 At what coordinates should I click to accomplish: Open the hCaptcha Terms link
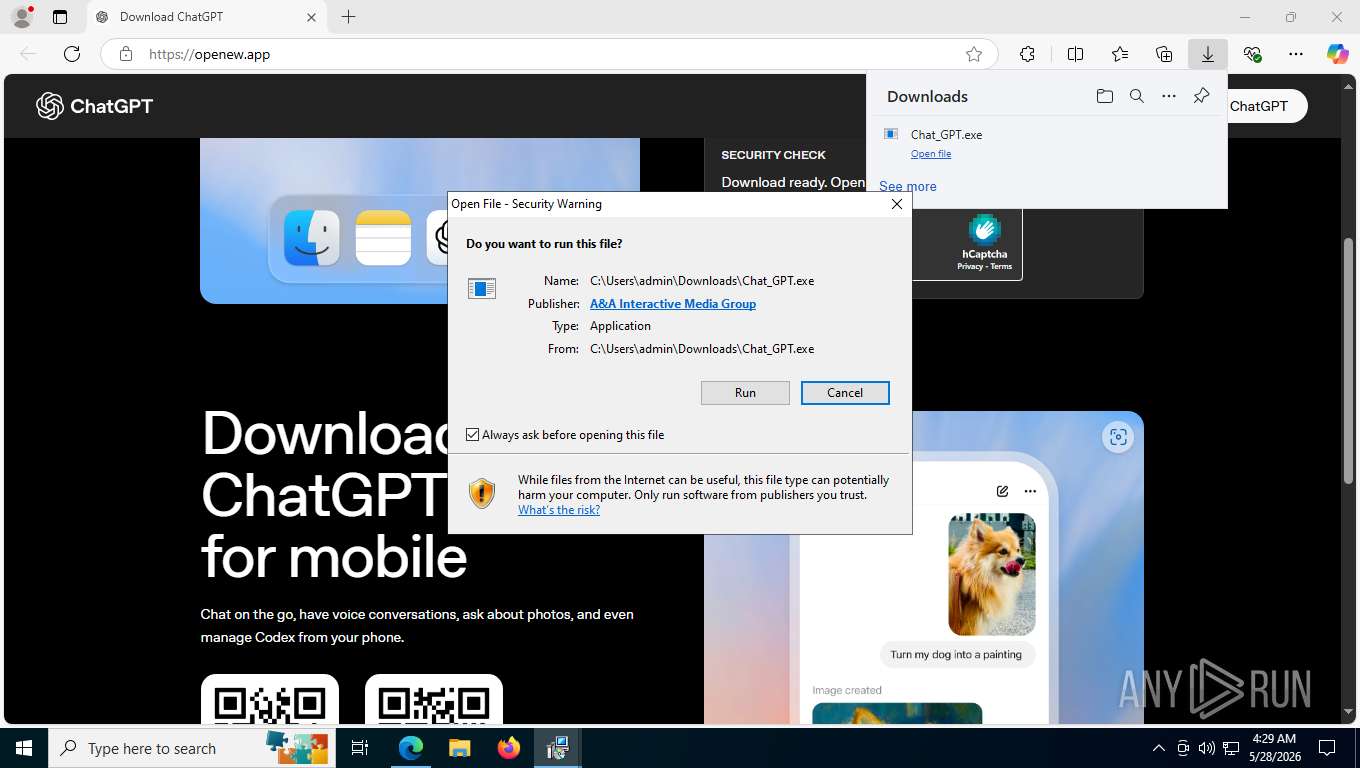1001,267
